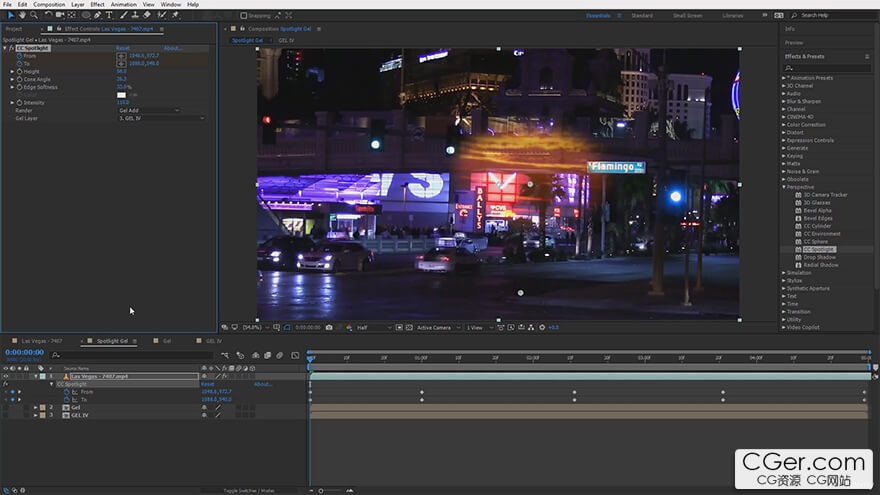The width and height of the screenshot is (880, 495).
Task: Toggle the Cone Angle stopwatch
Action: pos(20,79)
